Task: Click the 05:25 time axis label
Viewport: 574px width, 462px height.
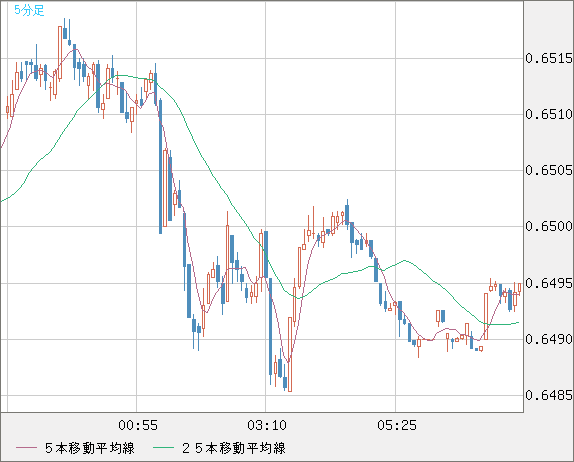Action: [397, 425]
